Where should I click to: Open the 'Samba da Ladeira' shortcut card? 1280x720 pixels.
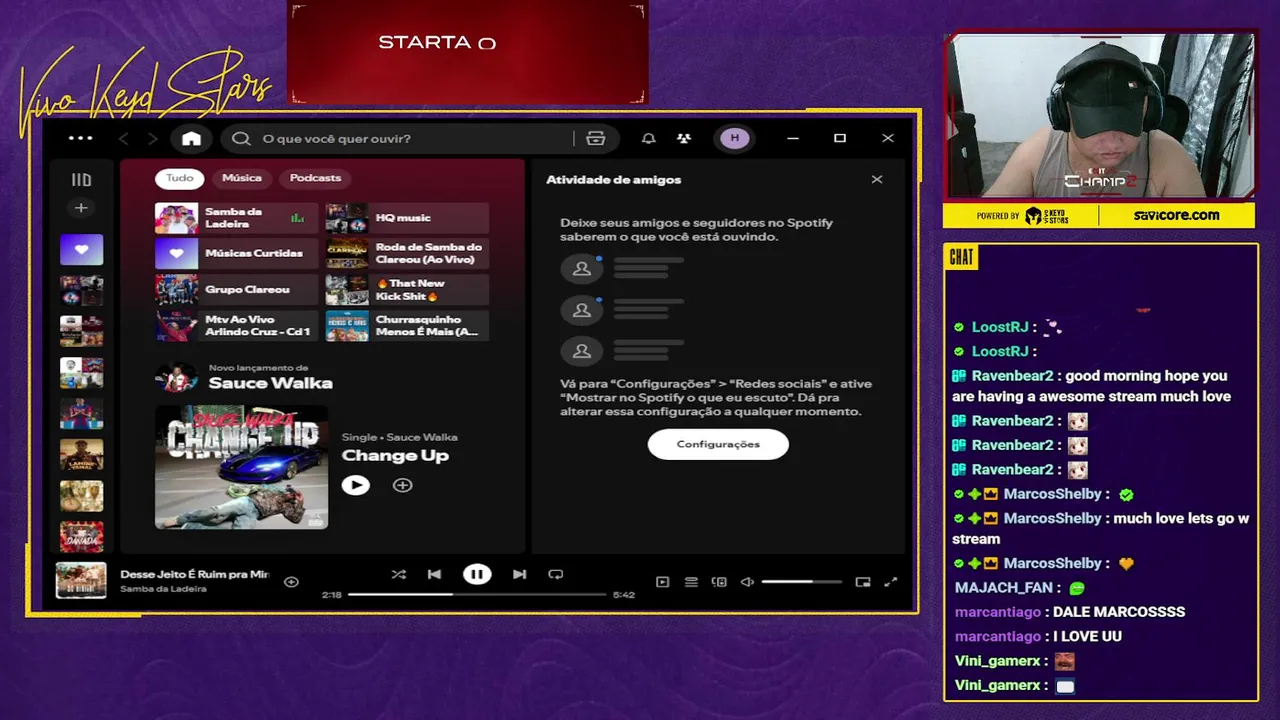(x=236, y=218)
